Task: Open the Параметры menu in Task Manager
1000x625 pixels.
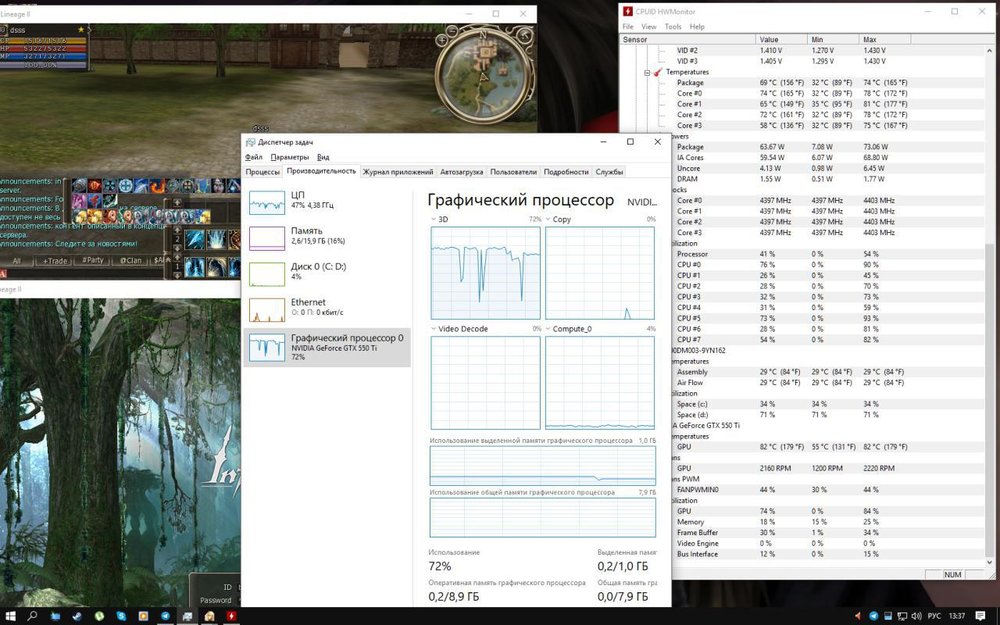Action: [290, 157]
